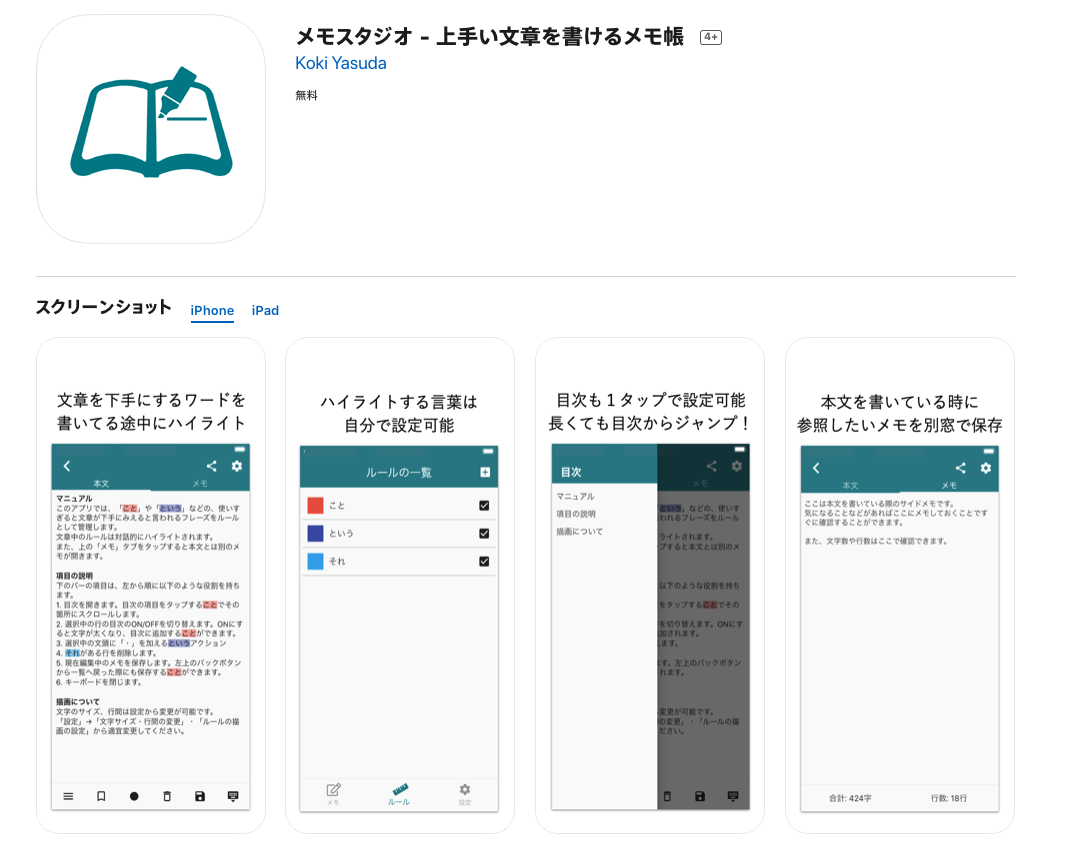Tap trash icon in first screenshot toolbar

pyautogui.click(x=167, y=796)
